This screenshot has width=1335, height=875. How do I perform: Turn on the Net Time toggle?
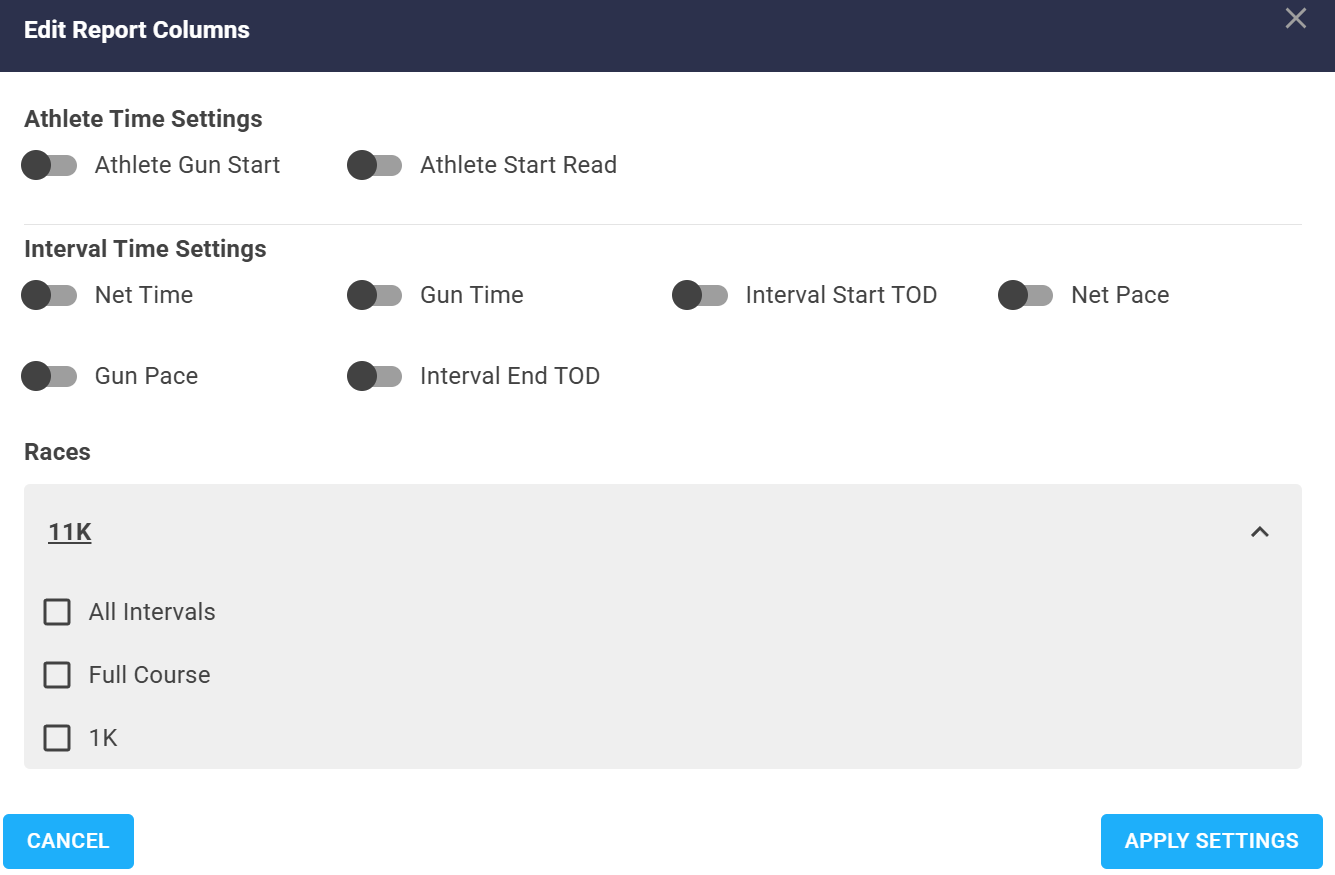pyautogui.click(x=49, y=295)
